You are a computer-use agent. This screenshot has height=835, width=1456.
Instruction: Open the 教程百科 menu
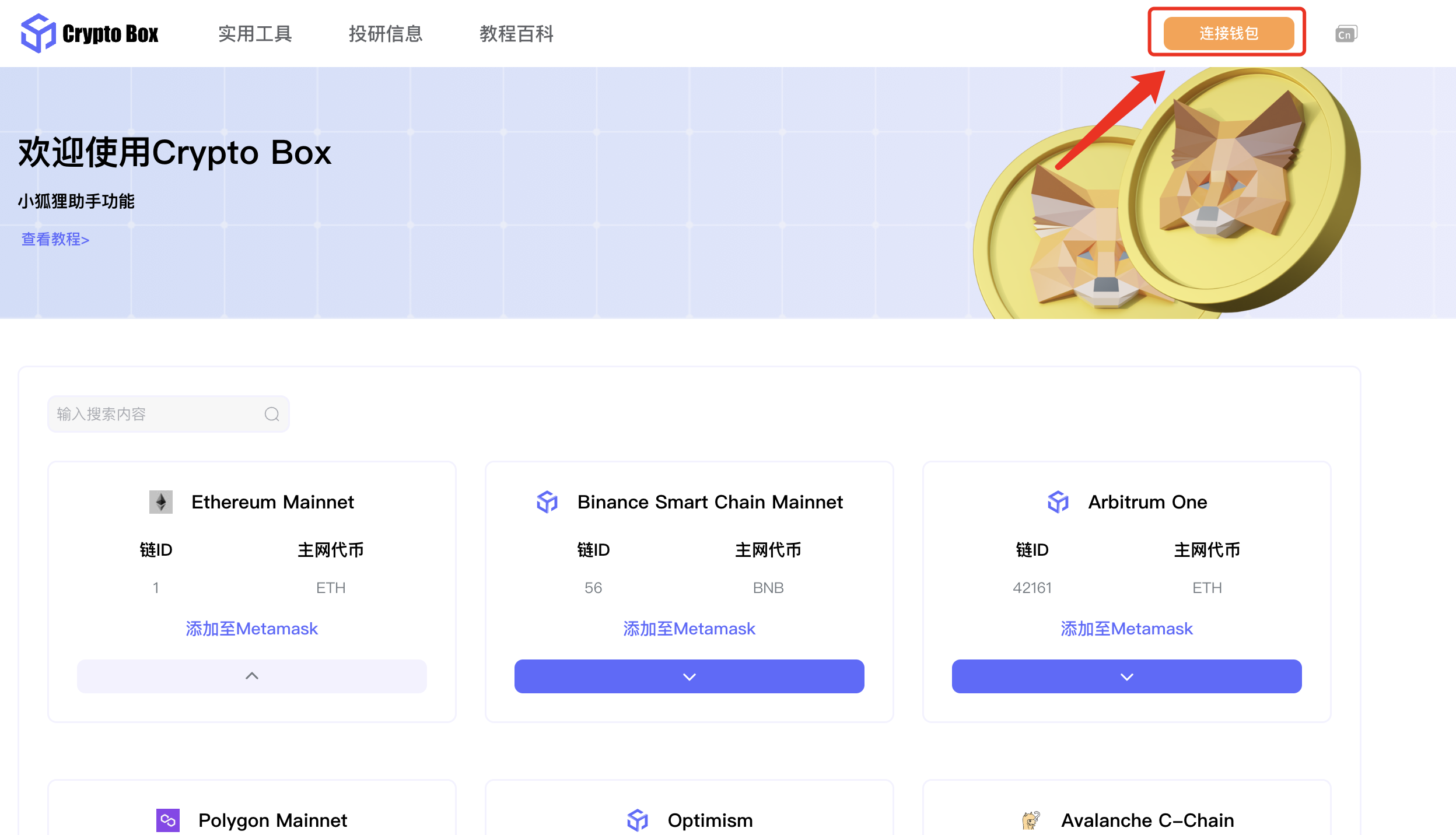click(517, 34)
